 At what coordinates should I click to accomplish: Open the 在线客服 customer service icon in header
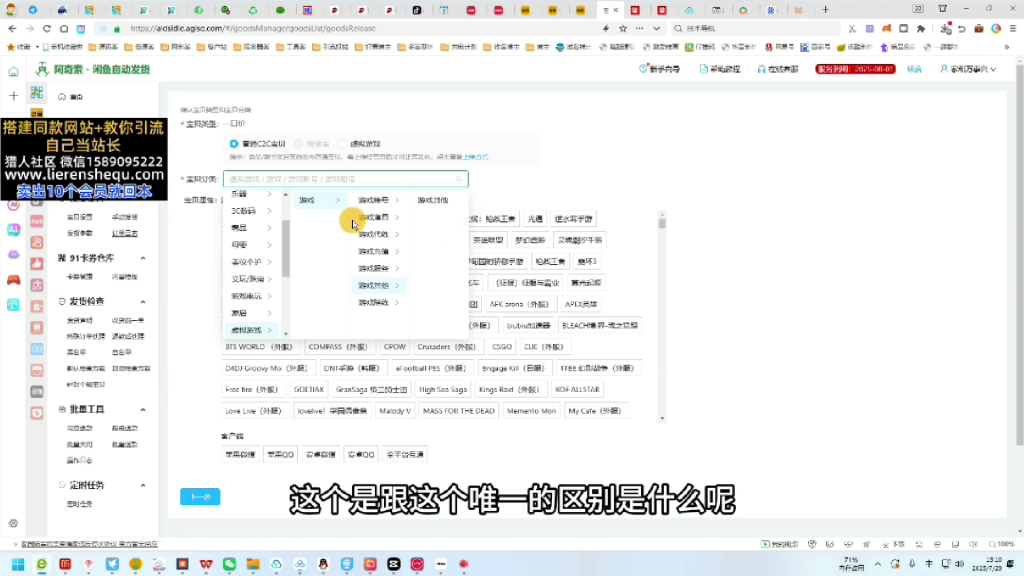pyautogui.click(x=763, y=68)
